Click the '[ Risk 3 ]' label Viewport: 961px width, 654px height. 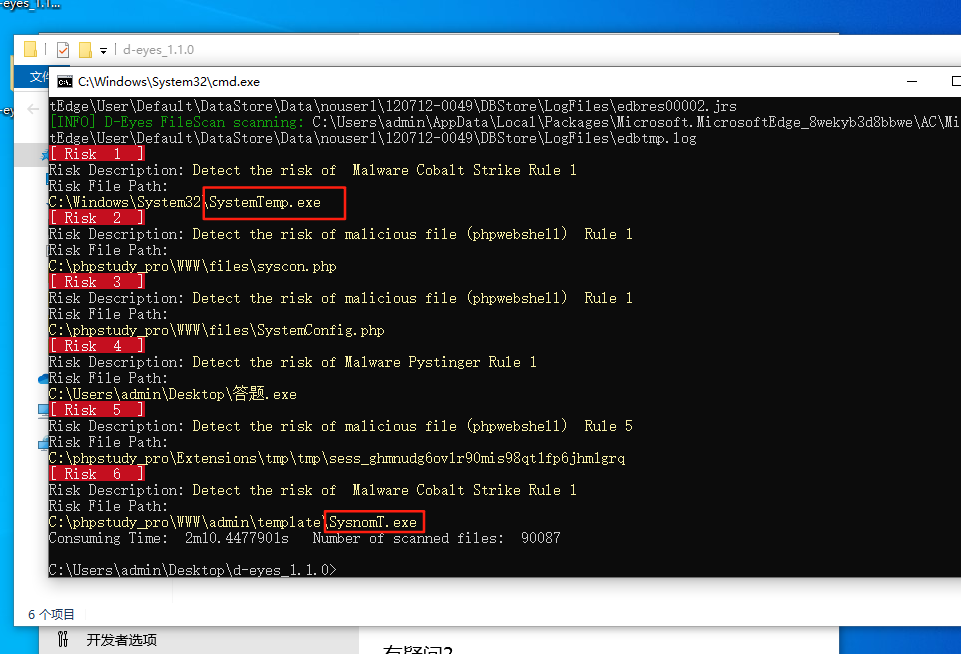[97, 282]
